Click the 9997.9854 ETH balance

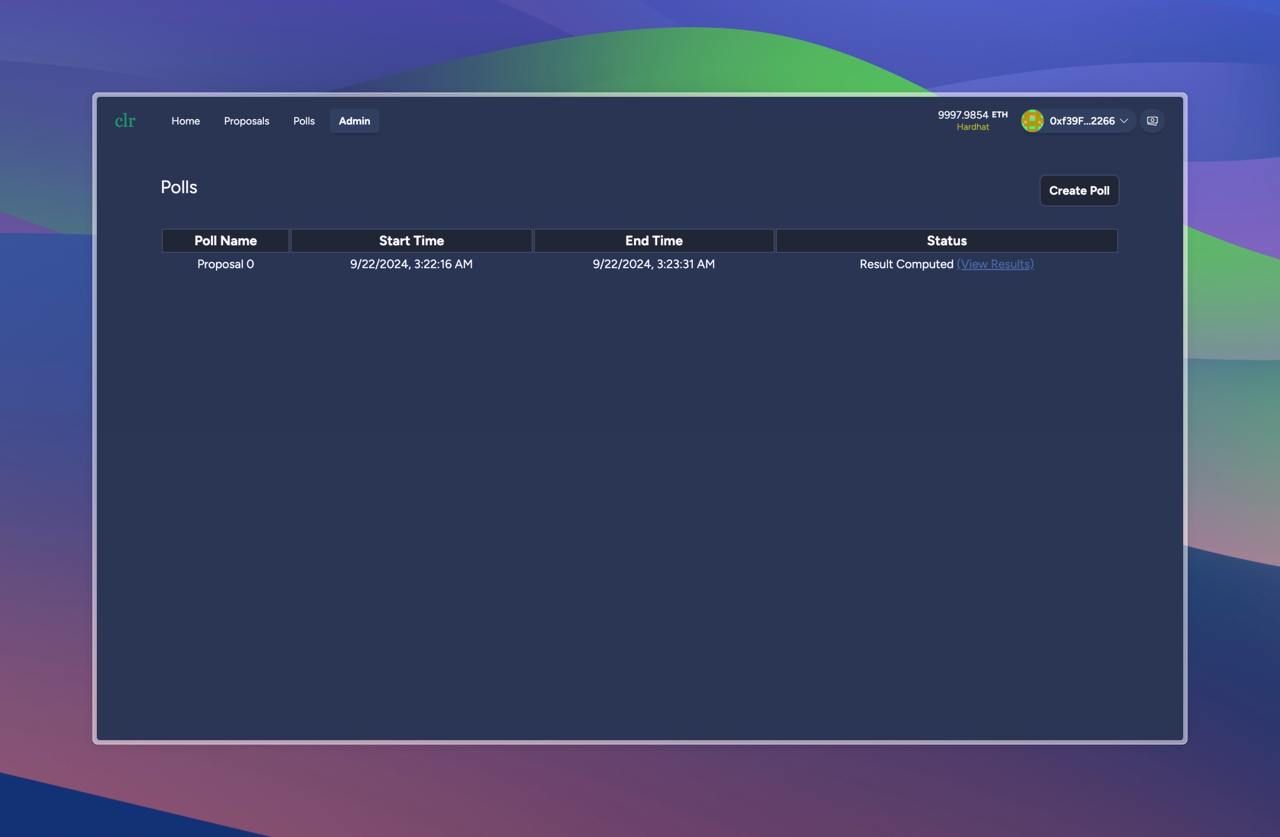[972, 115]
